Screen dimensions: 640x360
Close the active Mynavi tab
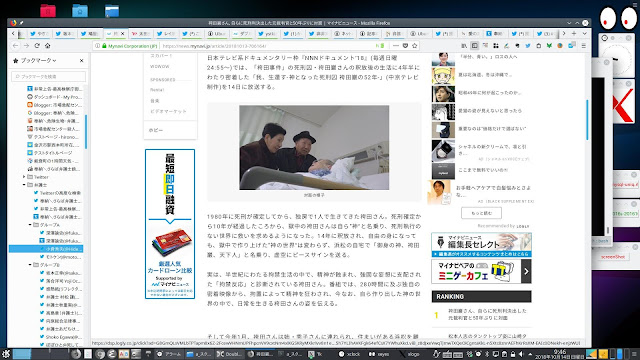tap(122, 33)
